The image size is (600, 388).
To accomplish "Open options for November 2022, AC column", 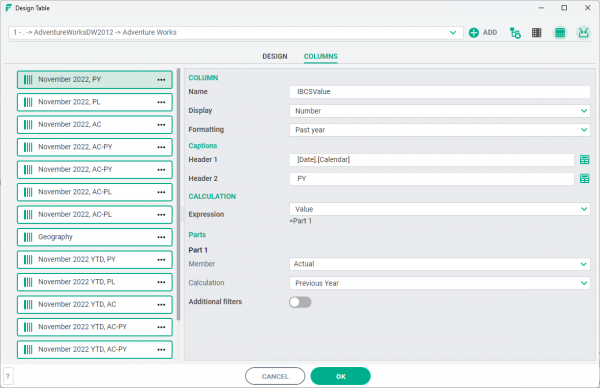I will point(161,125).
